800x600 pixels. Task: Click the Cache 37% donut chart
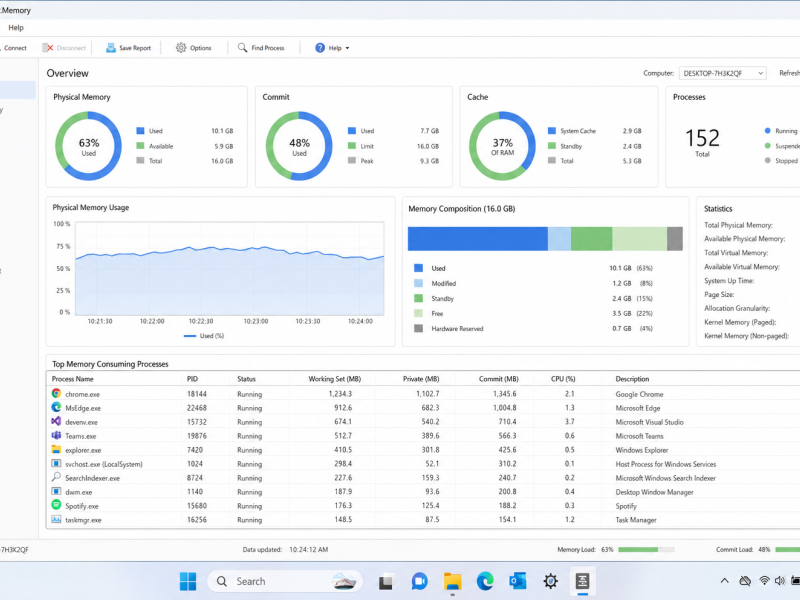pyautogui.click(x=502, y=146)
